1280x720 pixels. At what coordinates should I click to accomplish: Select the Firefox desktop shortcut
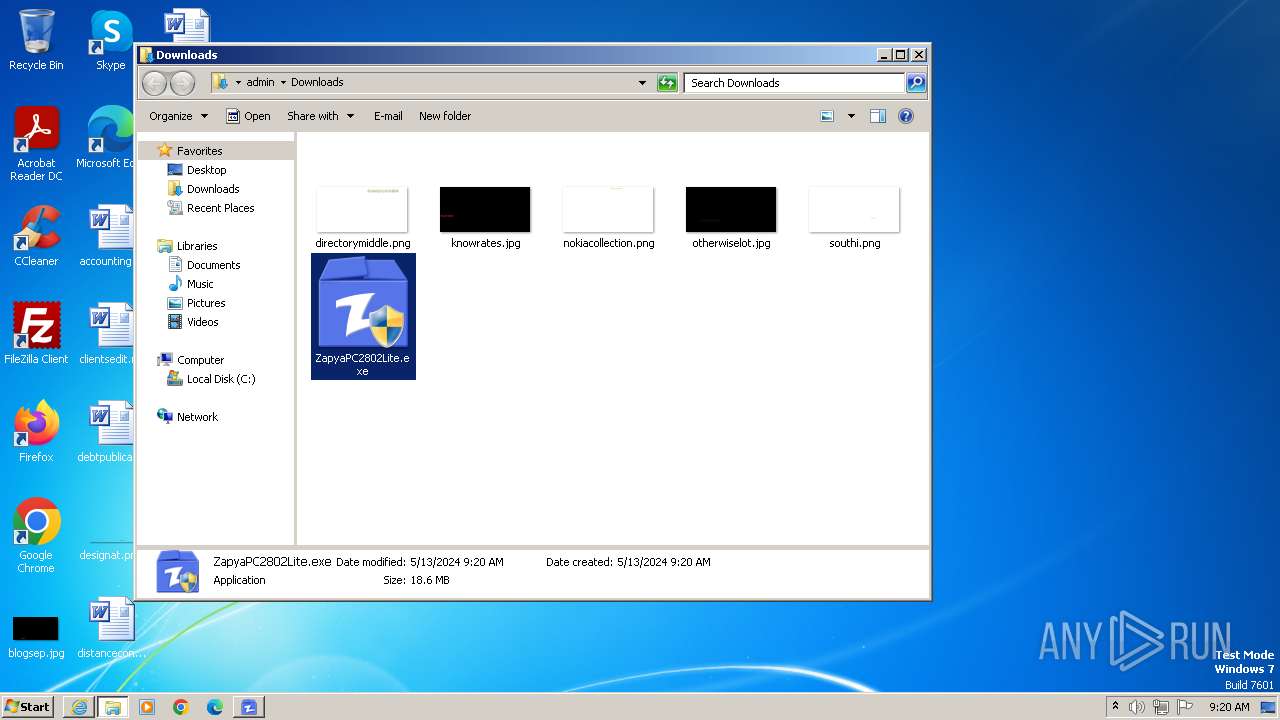coord(36,432)
